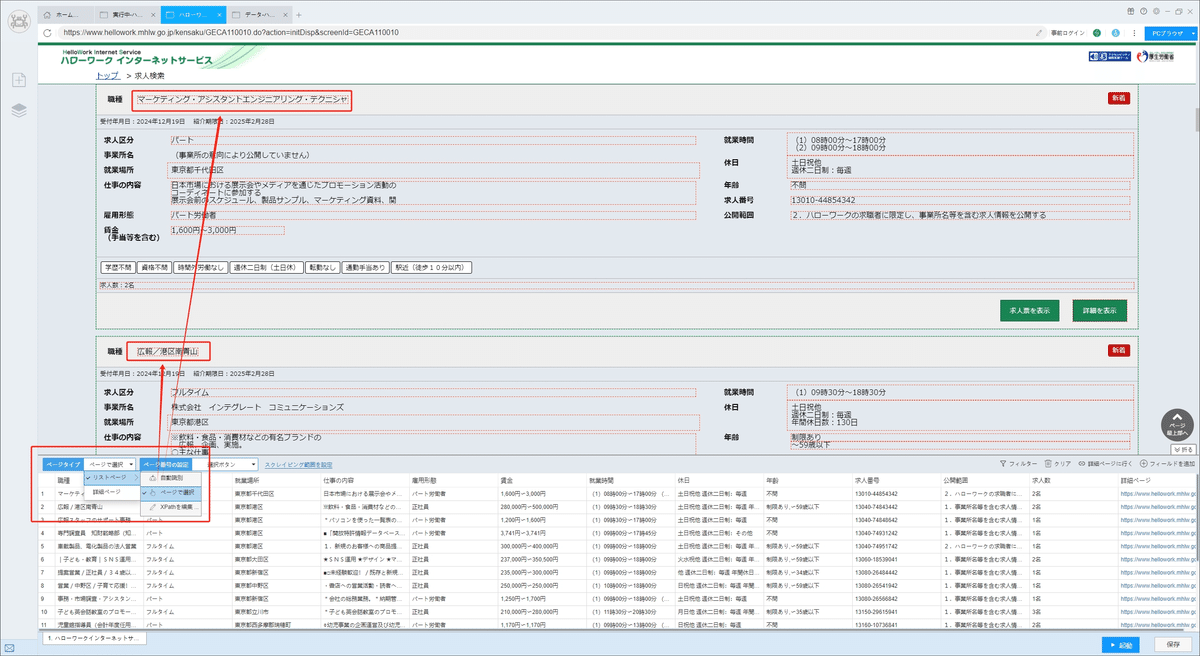This screenshot has width=1200, height=656.
Task: Click the ページ最上部へ scroll-top round button
Action: 1177,427
